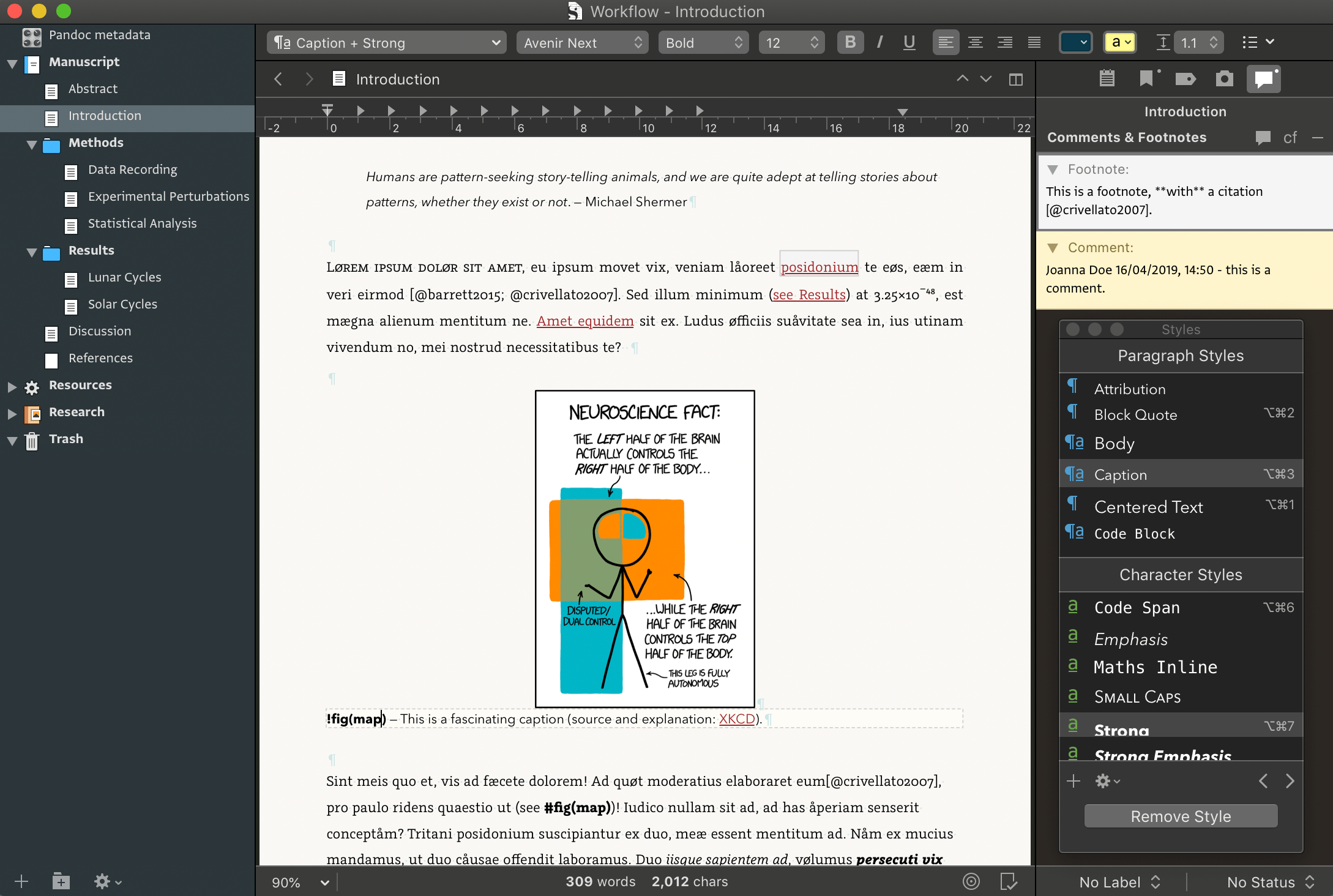This screenshot has height=896, width=1333.
Task: Expand the Research folder
Action: tap(12, 413)
